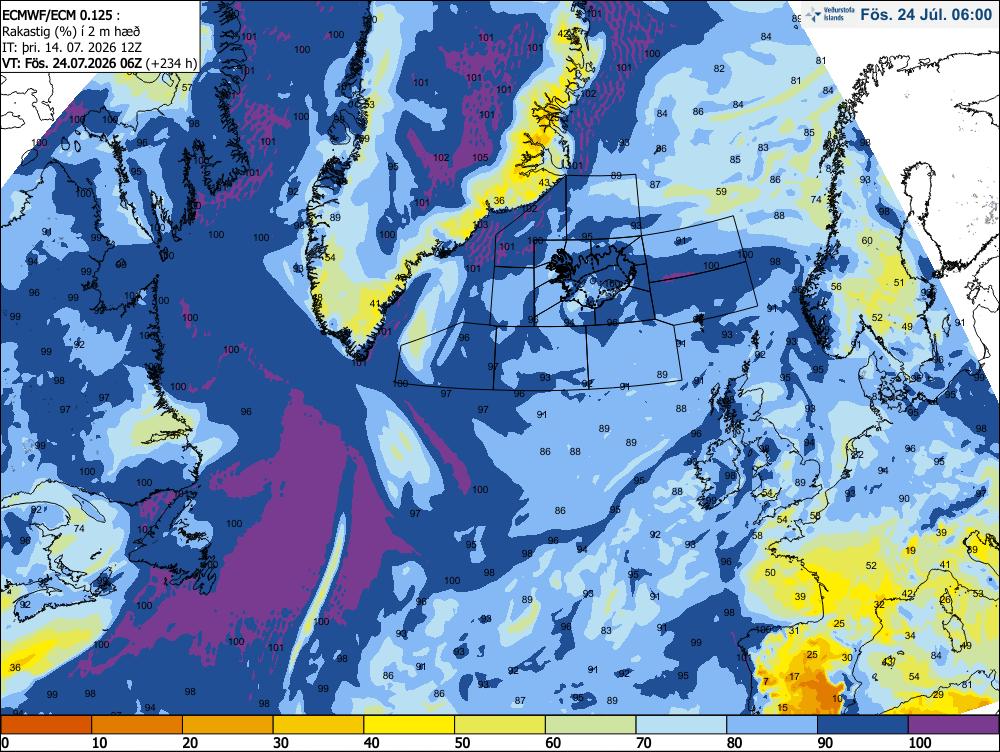Pick the dark blue 90–100 legend swatch
This screenshot has width=1000, height=752.
click(x=862, y=725)
